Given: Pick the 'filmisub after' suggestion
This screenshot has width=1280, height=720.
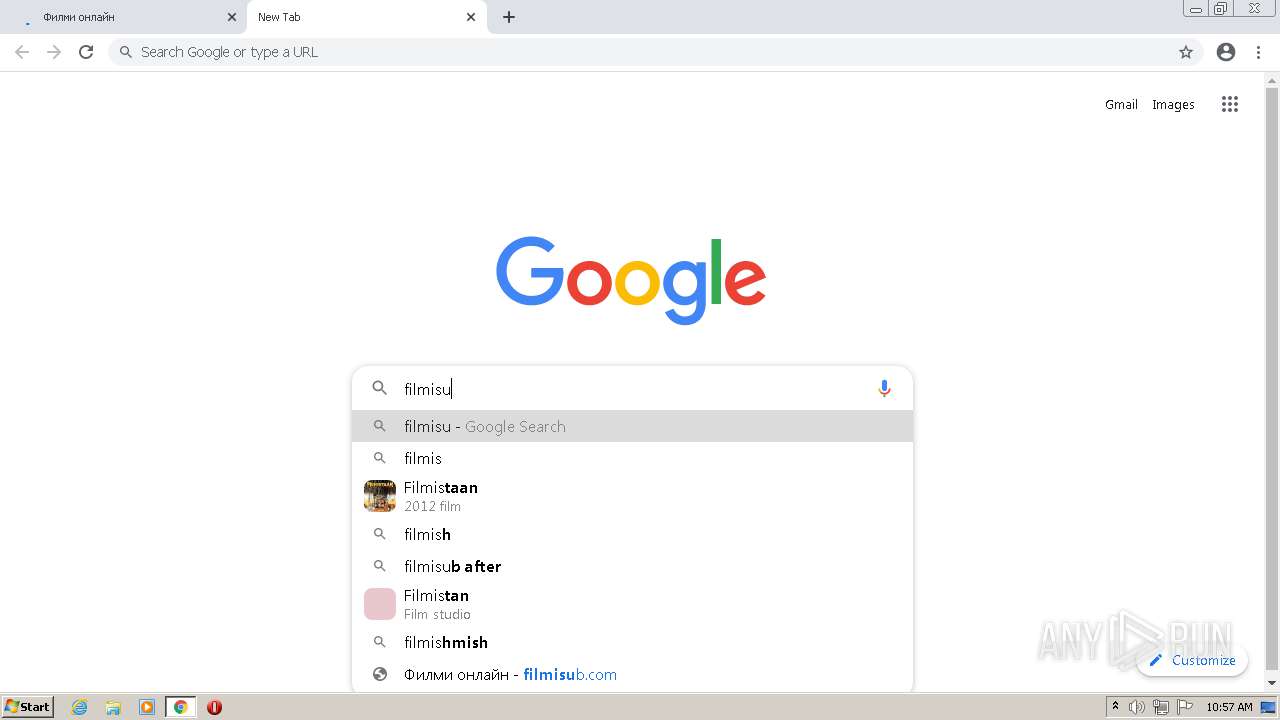Looking at the screenshot, I should 632,566.
